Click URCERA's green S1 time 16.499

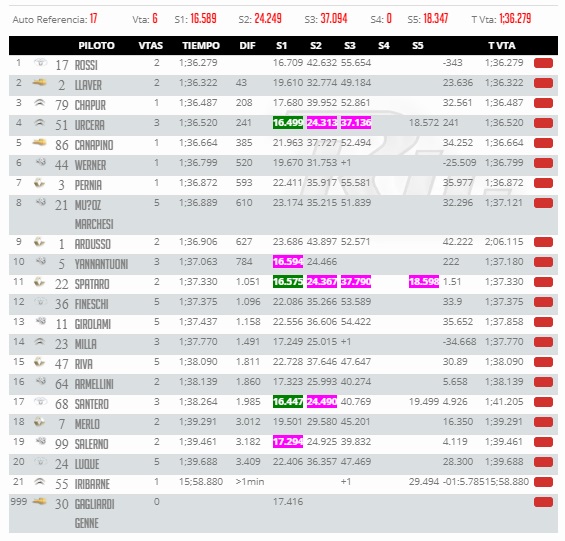pyautogui.click(x=288, y=123)
